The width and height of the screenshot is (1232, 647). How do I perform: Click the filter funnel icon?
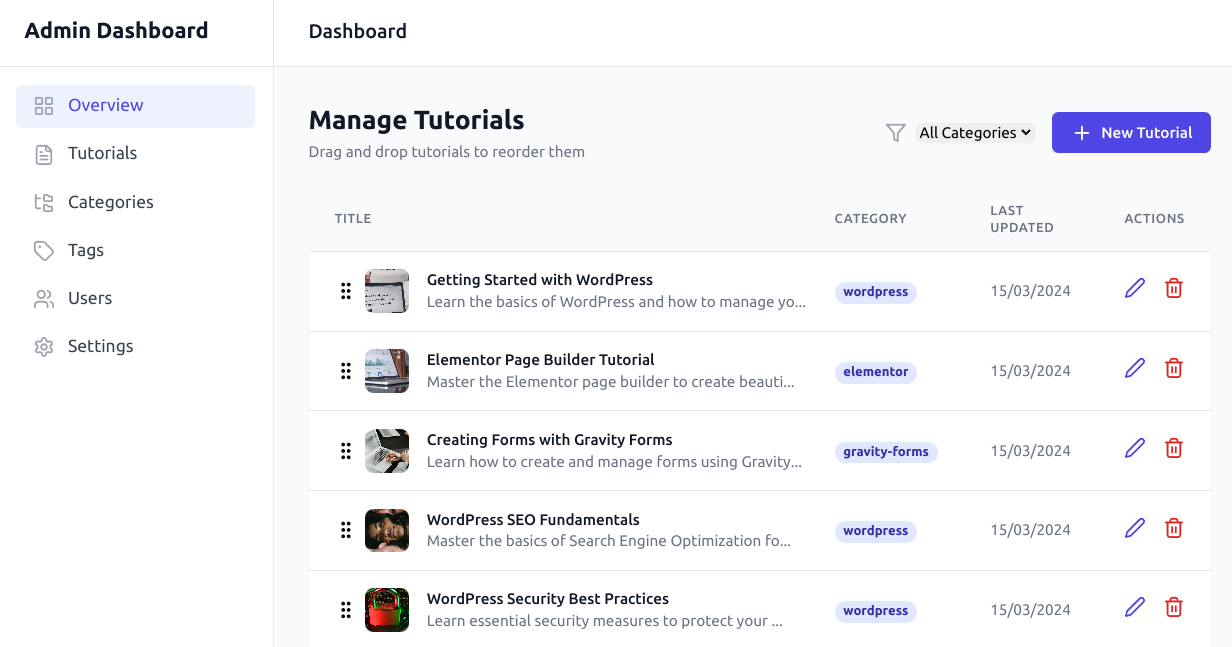click(896, 133)
